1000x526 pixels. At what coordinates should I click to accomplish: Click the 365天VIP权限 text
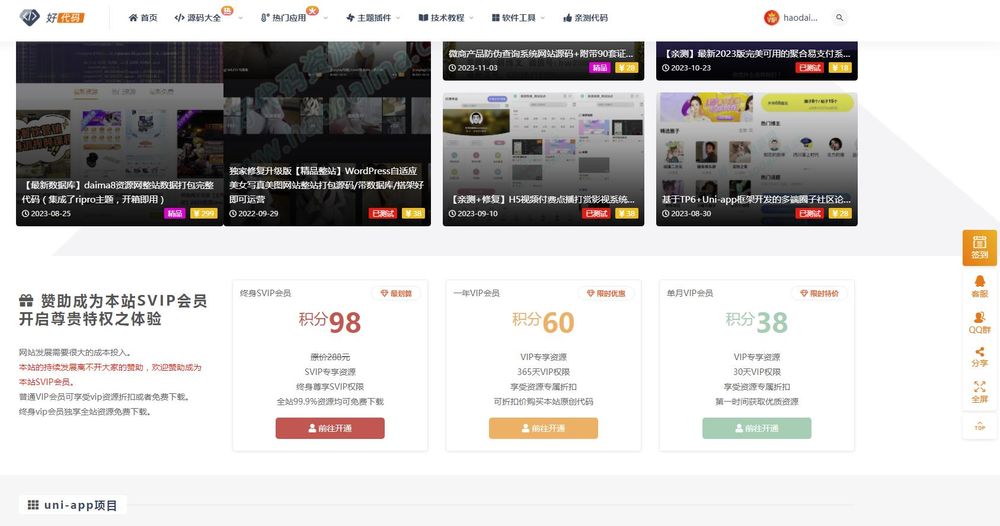pyautogui.click(x=543, y=372)
